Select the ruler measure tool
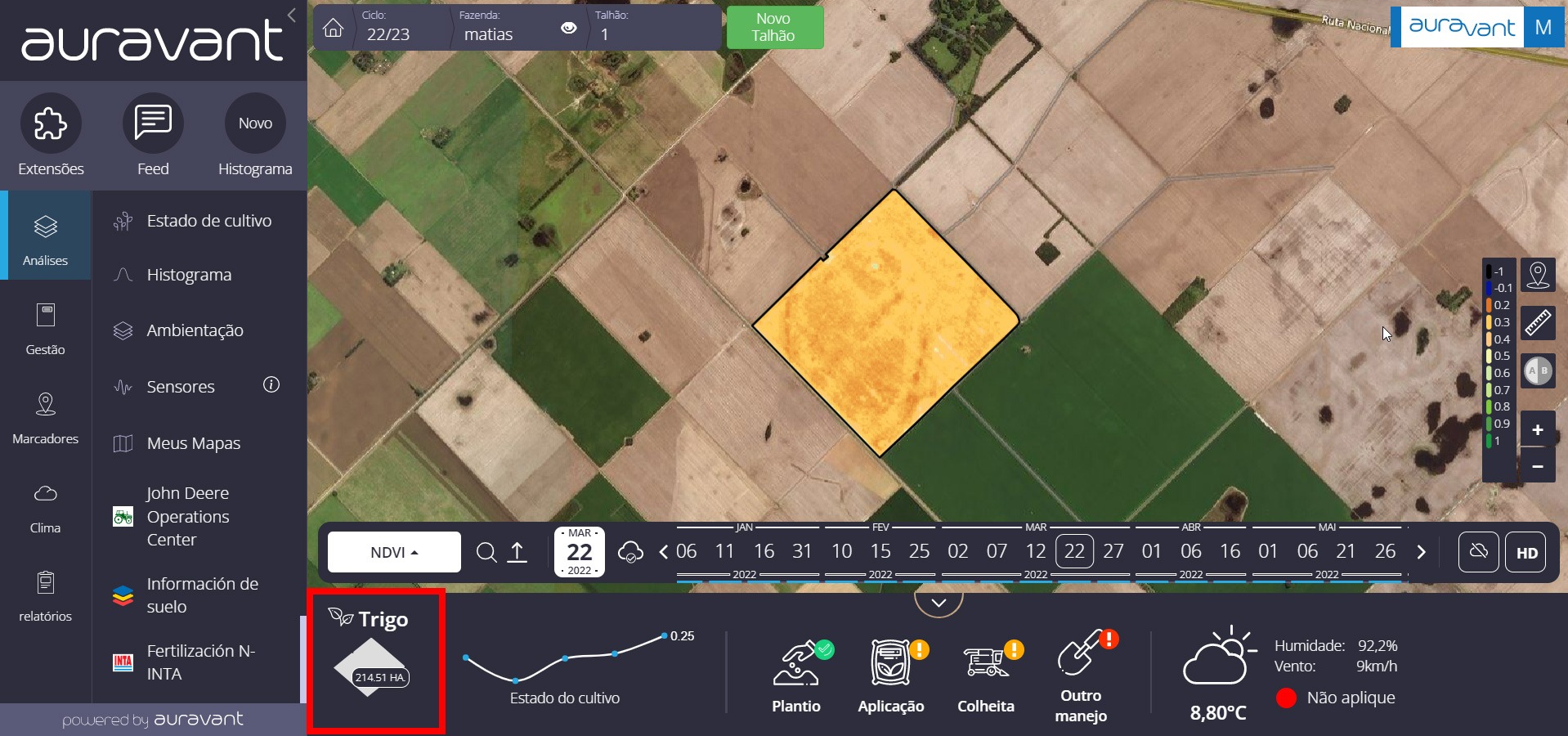The height and width of the screenshot is (736, 1568). tap(1538, 323)
